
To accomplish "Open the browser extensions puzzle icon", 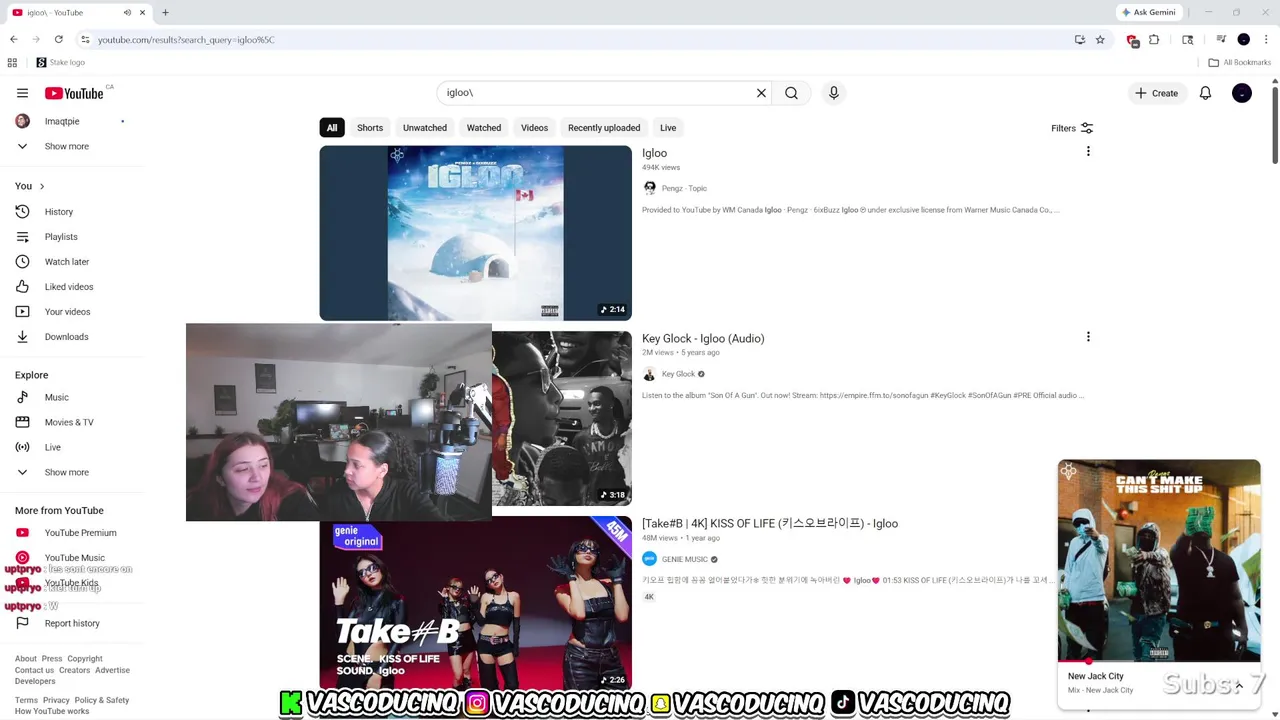I will click(1154, 40).
